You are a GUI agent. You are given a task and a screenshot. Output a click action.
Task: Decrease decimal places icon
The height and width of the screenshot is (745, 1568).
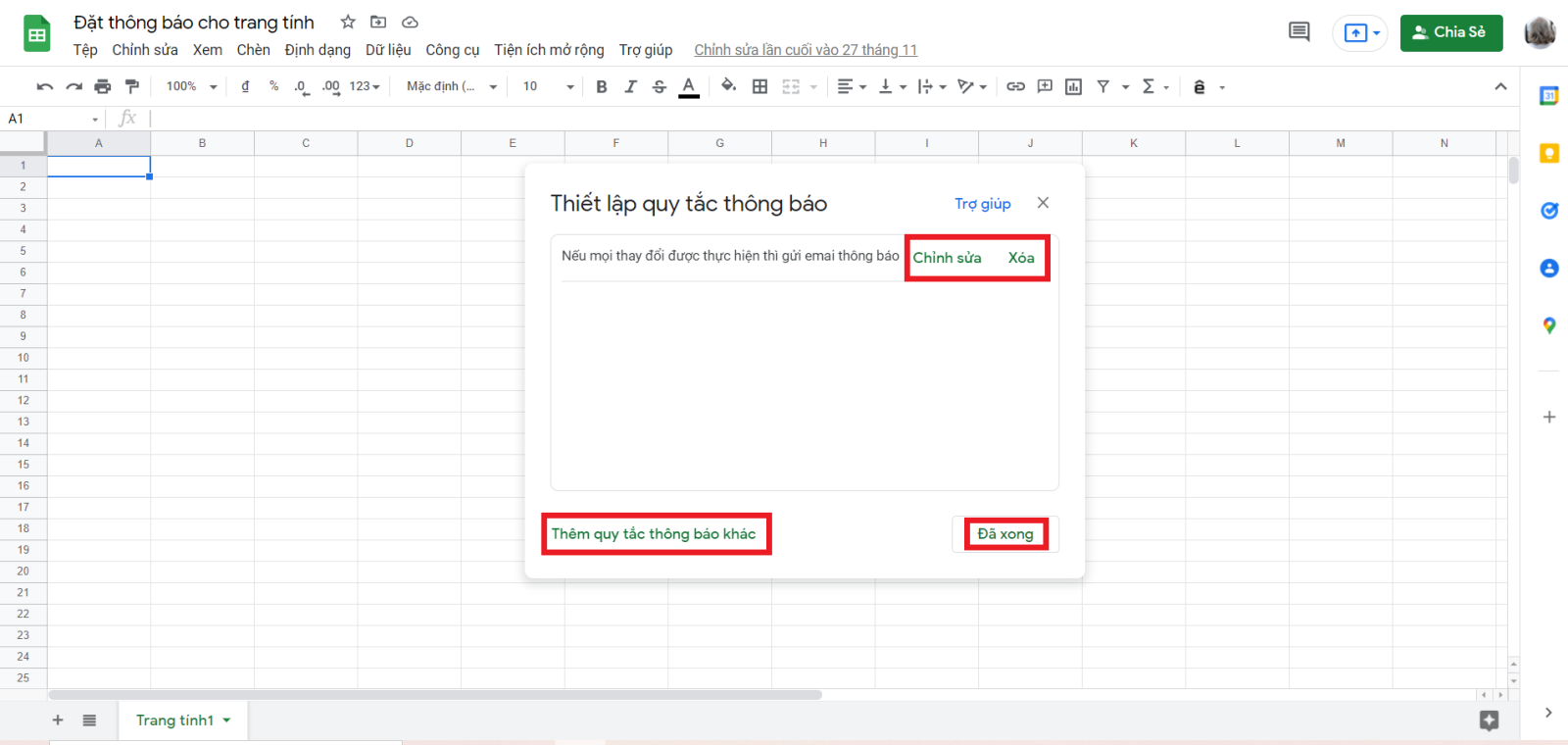(302, 86)
